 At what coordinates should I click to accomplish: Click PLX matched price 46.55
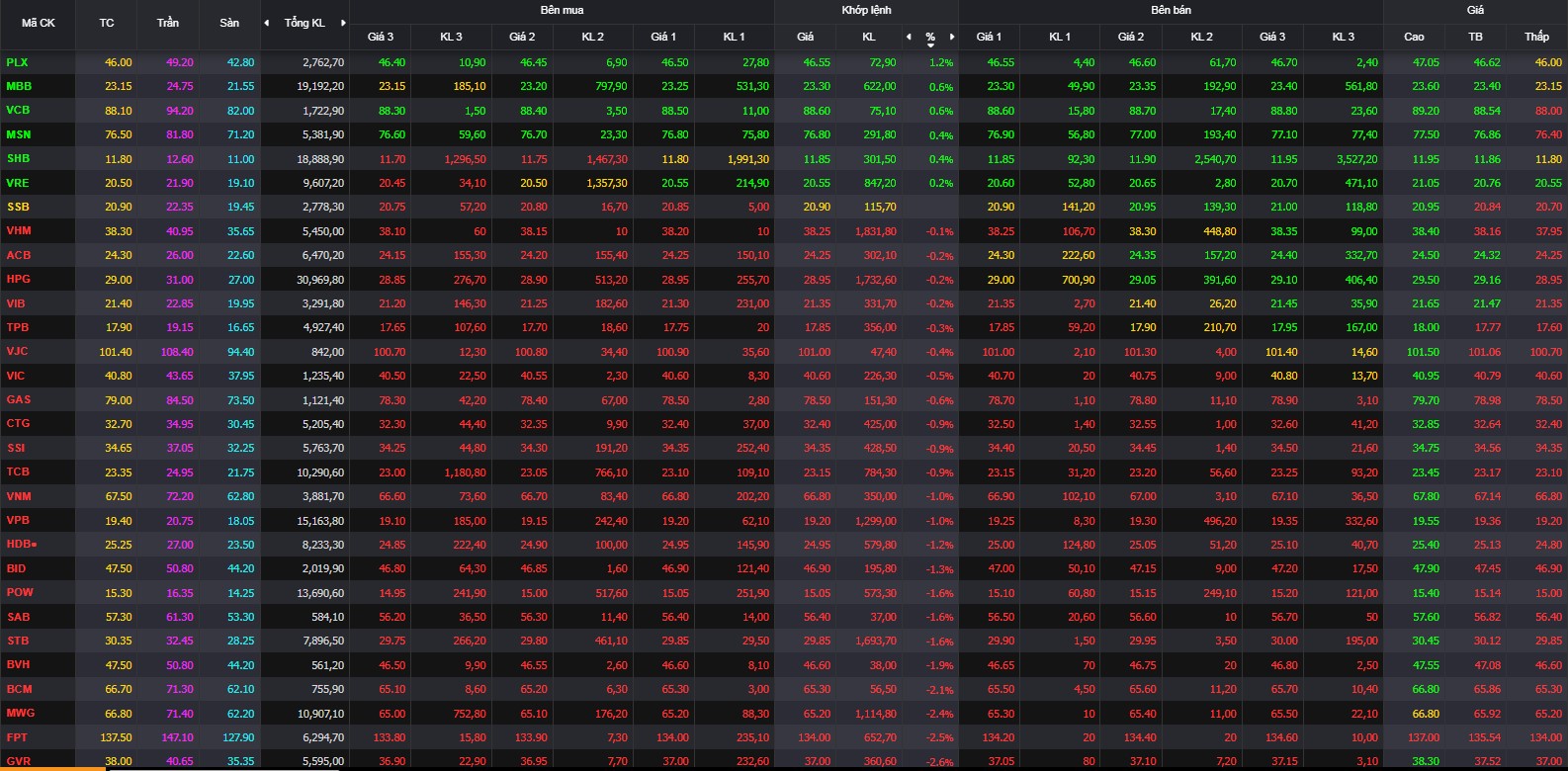(x=817, y=62)
